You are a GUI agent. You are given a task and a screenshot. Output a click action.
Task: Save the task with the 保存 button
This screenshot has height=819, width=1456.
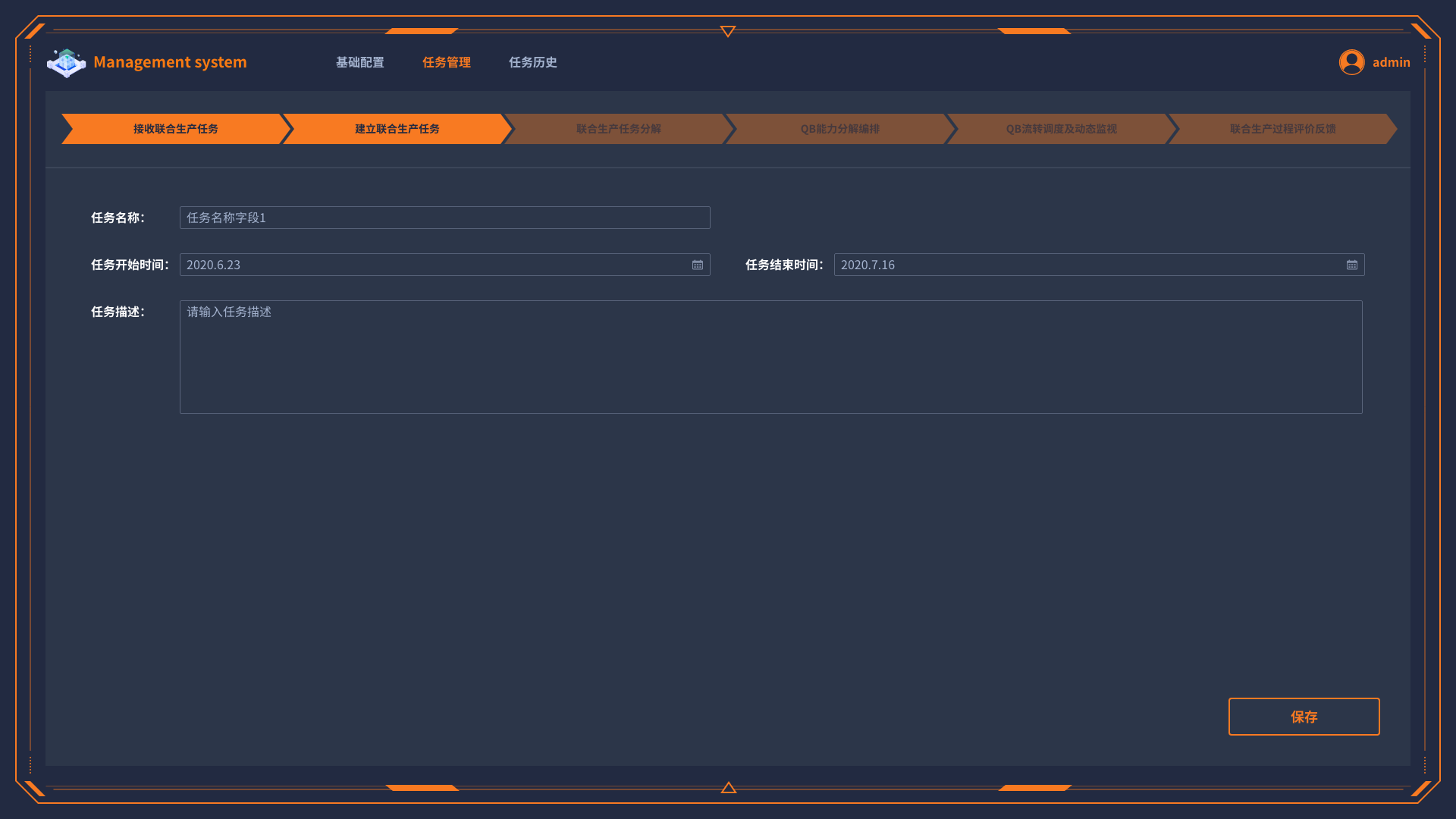click(1304, 717)
